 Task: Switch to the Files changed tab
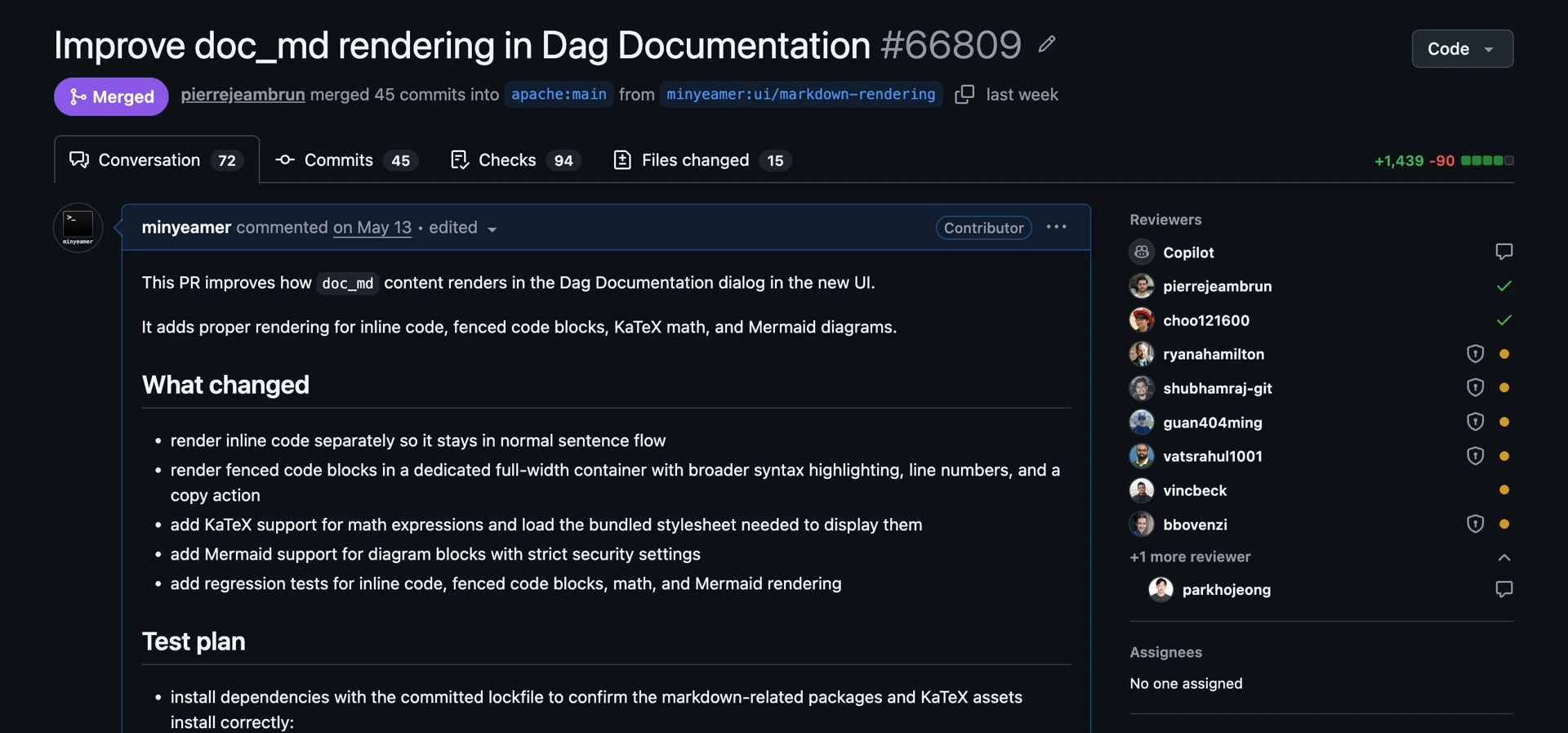click(x=702, y=160)
